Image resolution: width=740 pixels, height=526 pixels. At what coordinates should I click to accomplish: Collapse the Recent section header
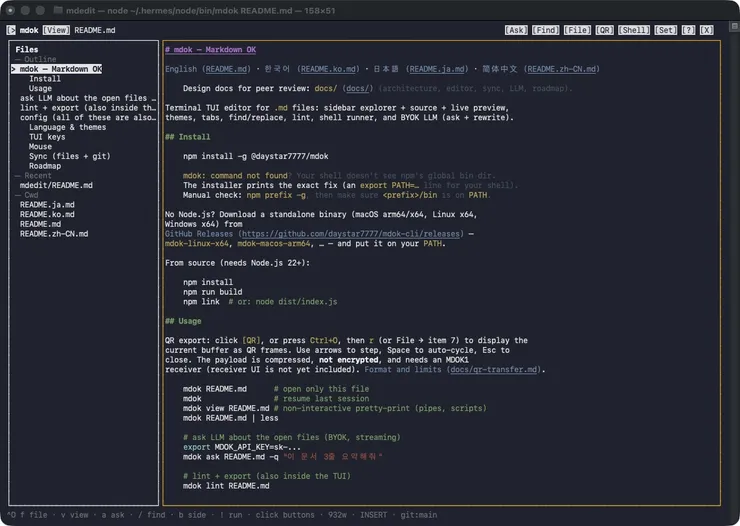pos(34,175)
